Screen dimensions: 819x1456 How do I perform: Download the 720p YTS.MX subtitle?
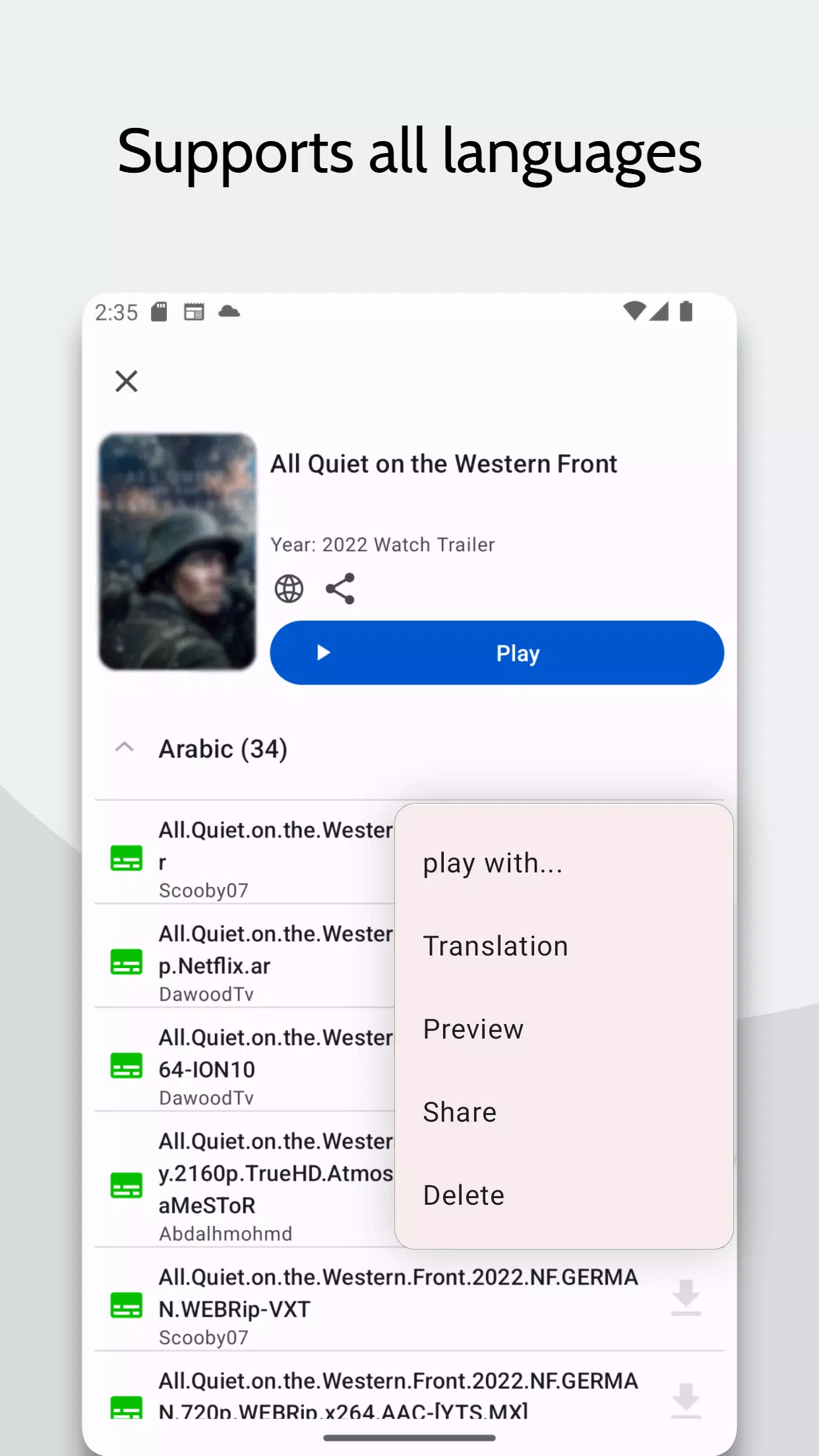pos(686,1401)
